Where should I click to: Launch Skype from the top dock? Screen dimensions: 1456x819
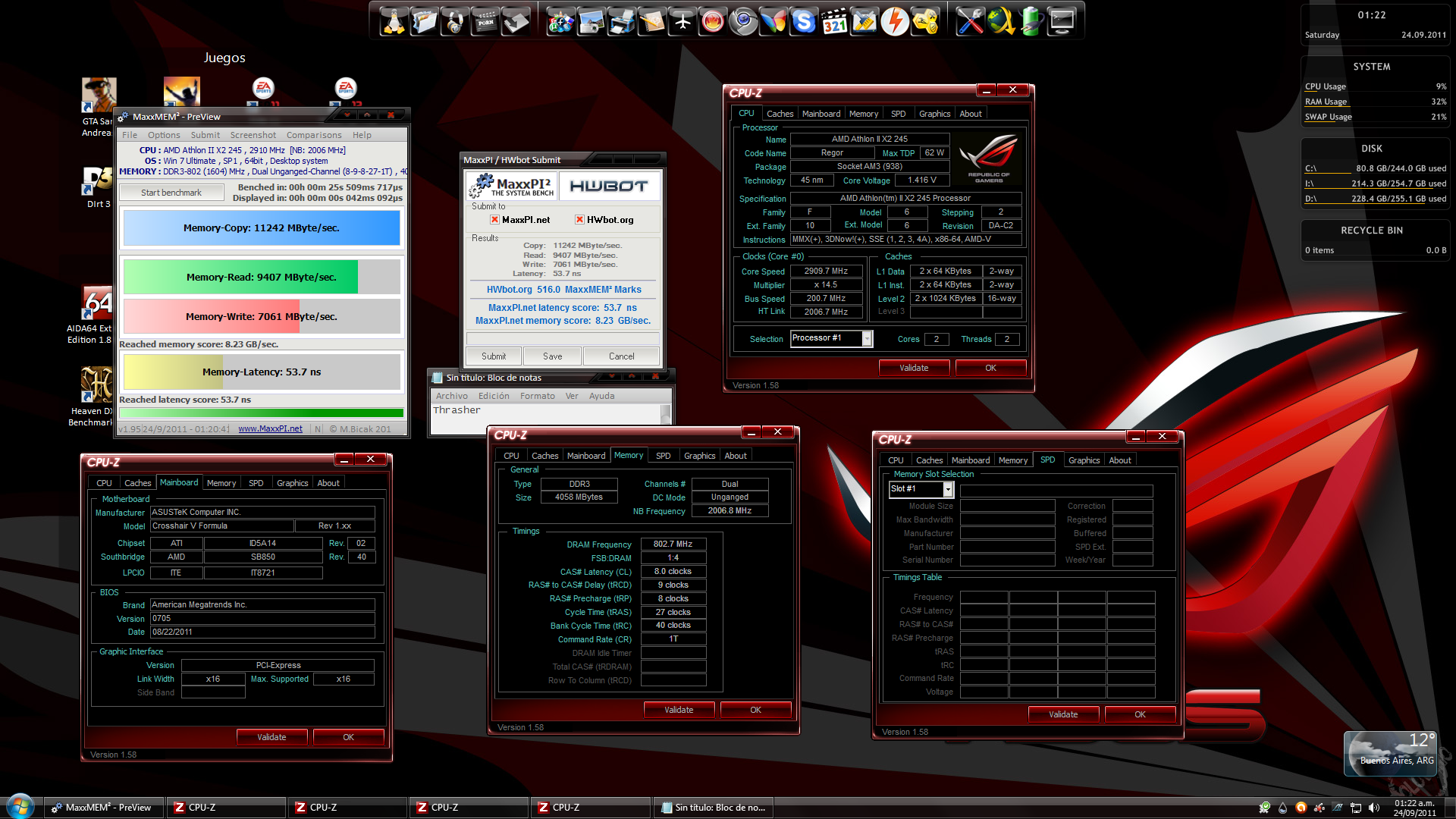804,21
